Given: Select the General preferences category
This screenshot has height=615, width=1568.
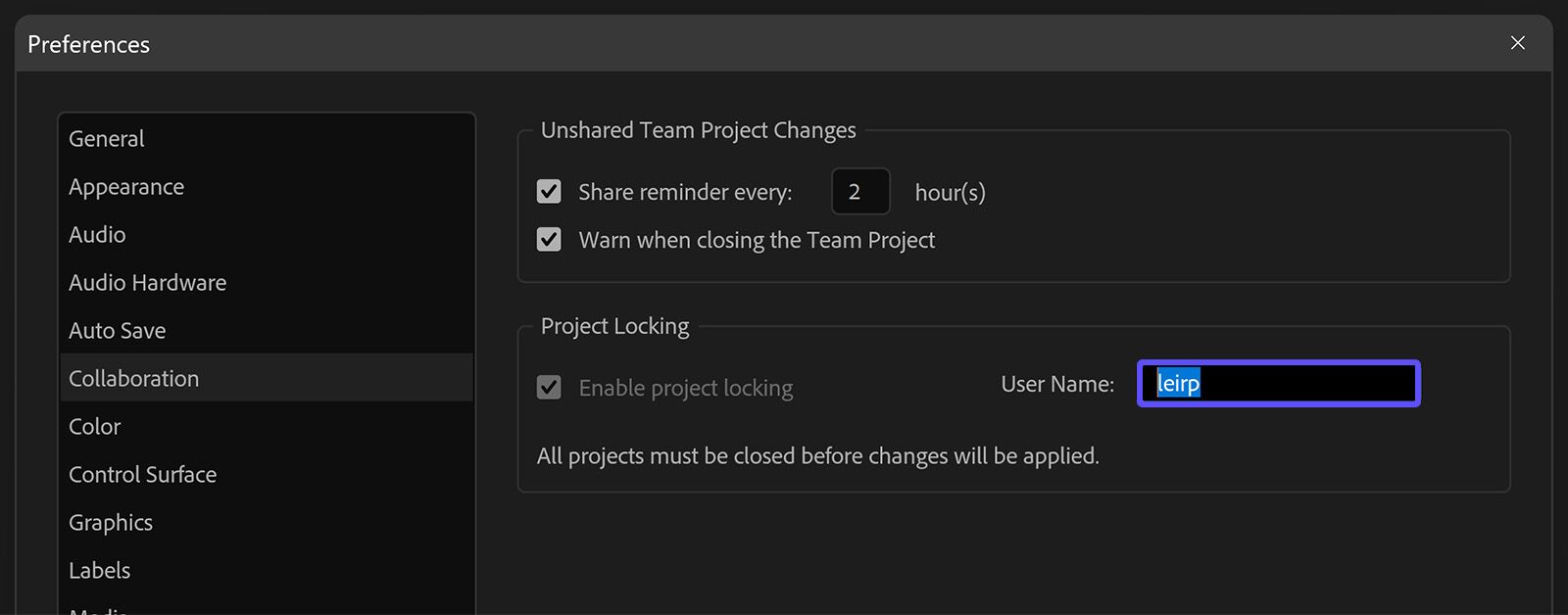Looking at the screenshot, I should [105, 138].
